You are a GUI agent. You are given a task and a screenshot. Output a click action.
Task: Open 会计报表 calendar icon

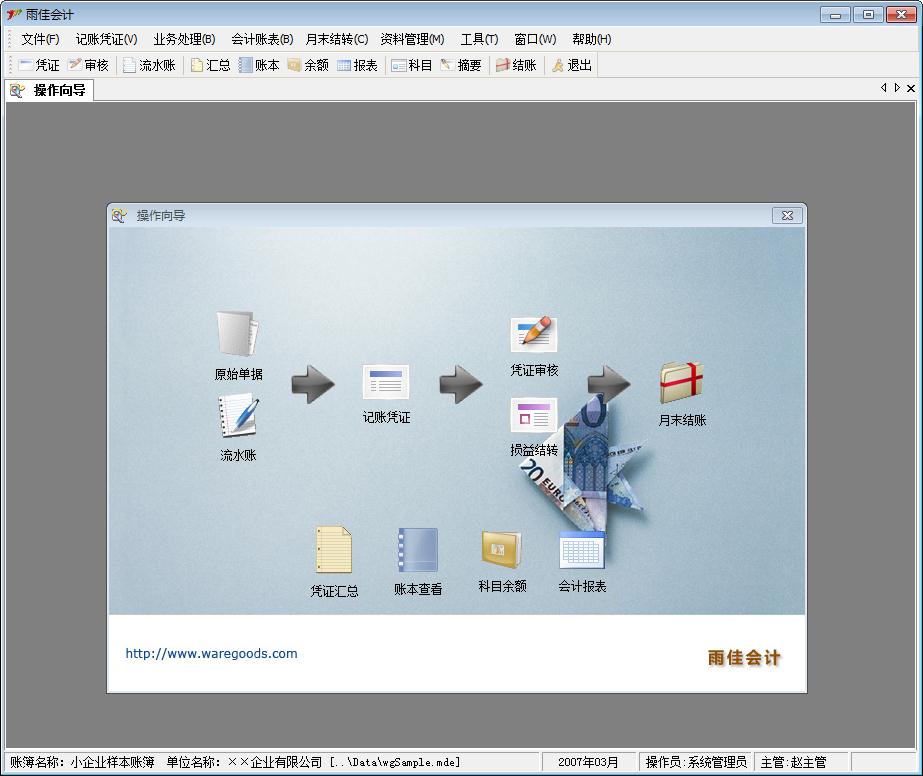[582, 550]
